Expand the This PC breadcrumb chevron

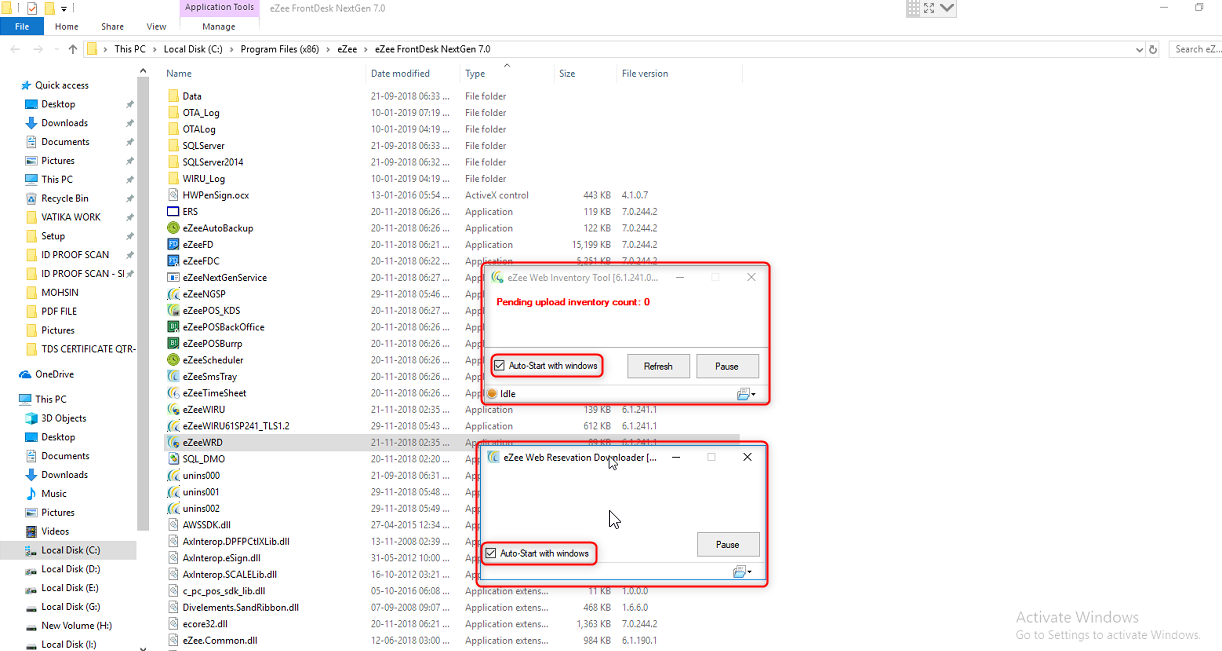coord(153,49)
